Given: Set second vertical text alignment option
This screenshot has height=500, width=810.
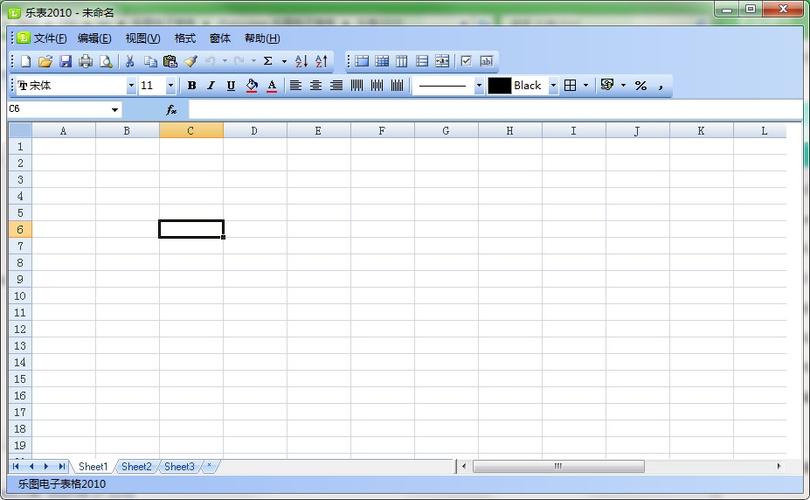Looking at the screenshot, I should [377, 85].
